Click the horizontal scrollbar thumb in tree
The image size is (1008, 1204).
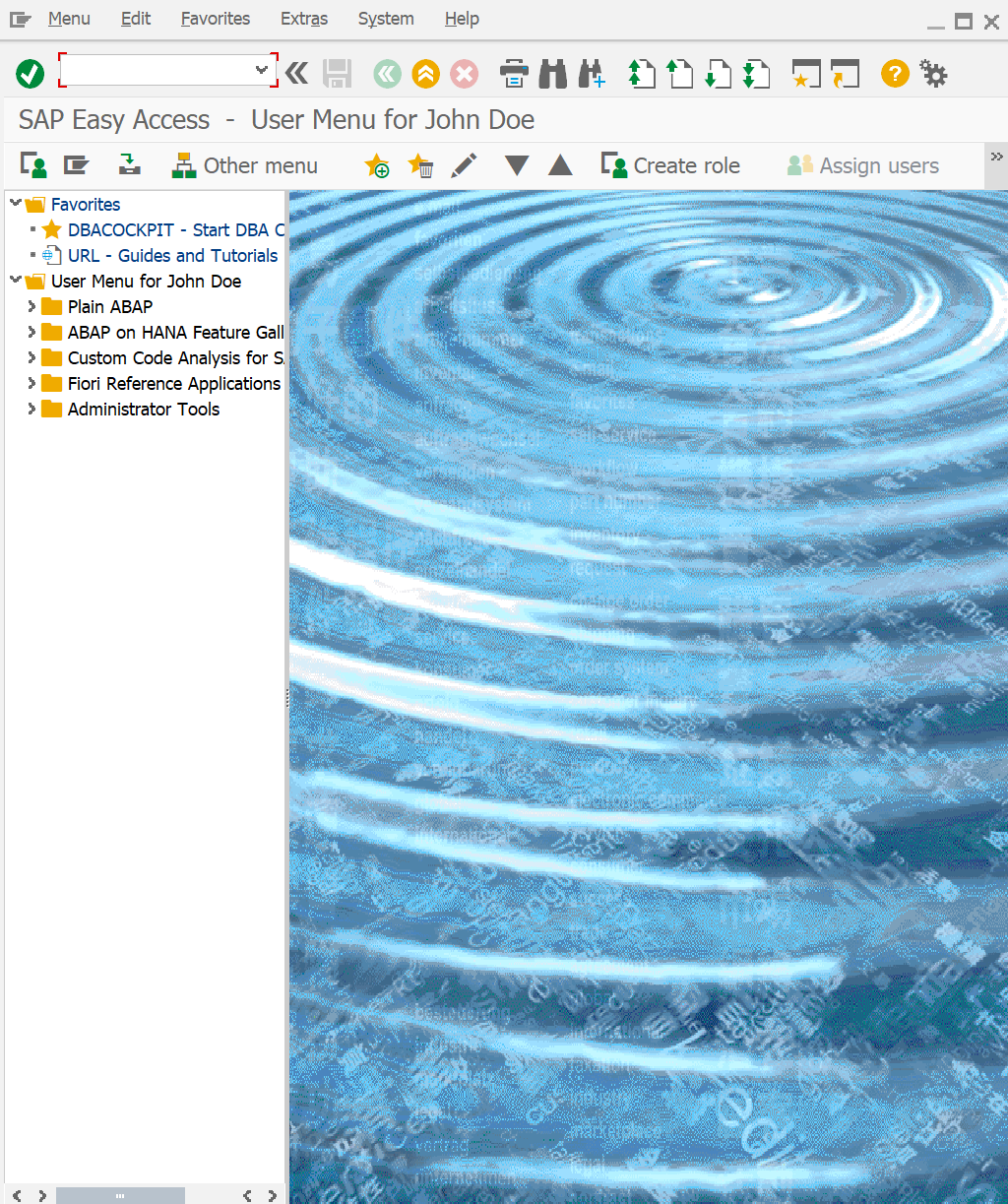pos(120,1195)
